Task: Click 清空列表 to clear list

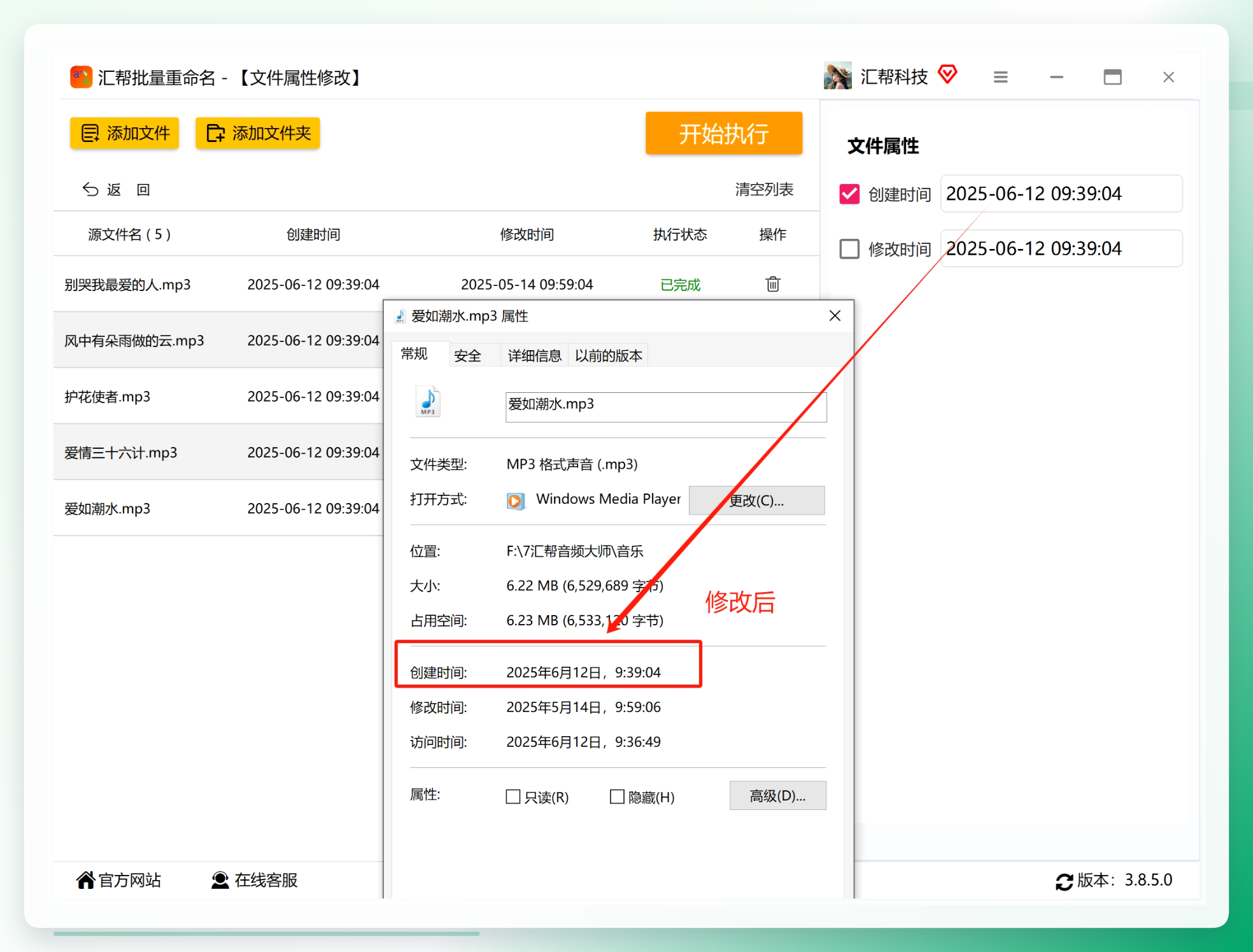Action: pyautogui.click(x=764, y=189)
